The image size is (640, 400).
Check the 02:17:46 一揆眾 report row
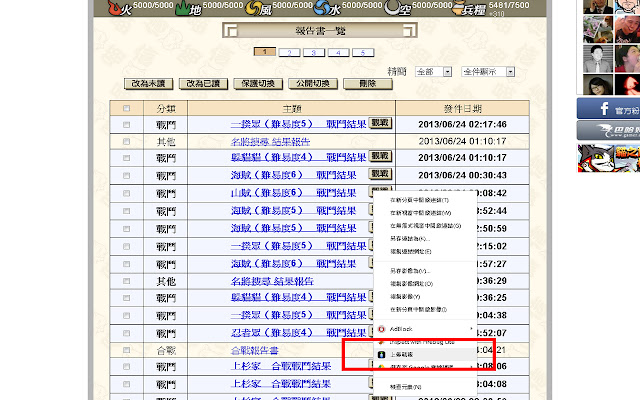[127, 124]
